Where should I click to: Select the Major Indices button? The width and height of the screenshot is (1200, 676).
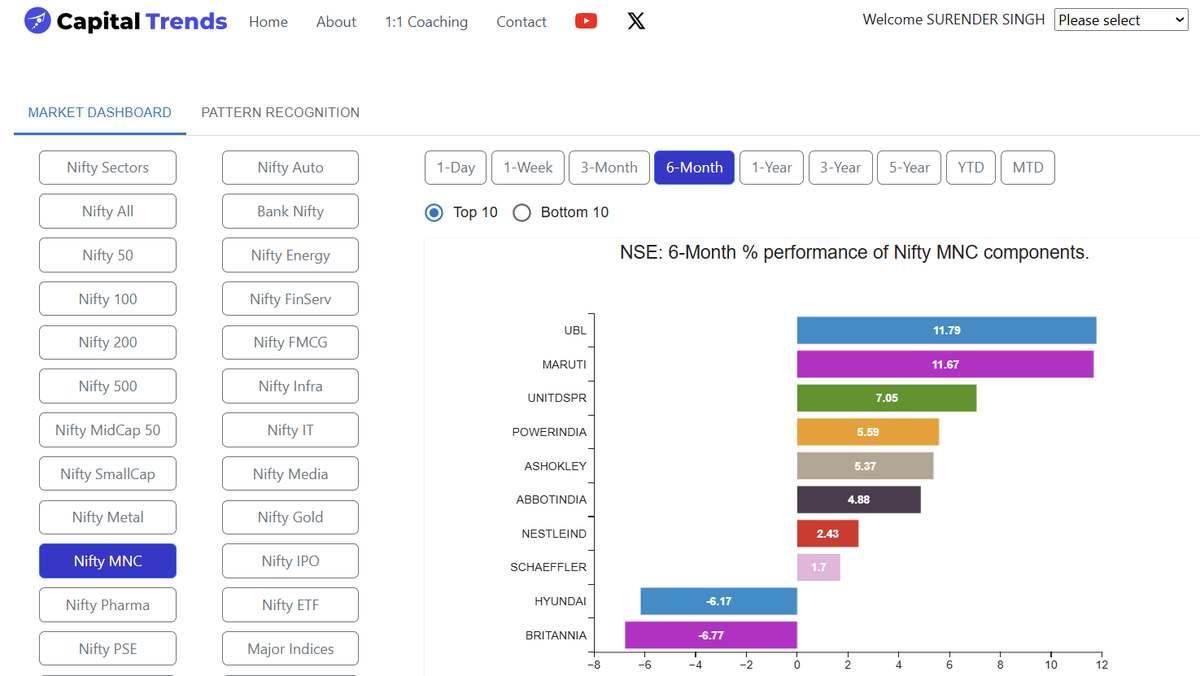[290, 649]
